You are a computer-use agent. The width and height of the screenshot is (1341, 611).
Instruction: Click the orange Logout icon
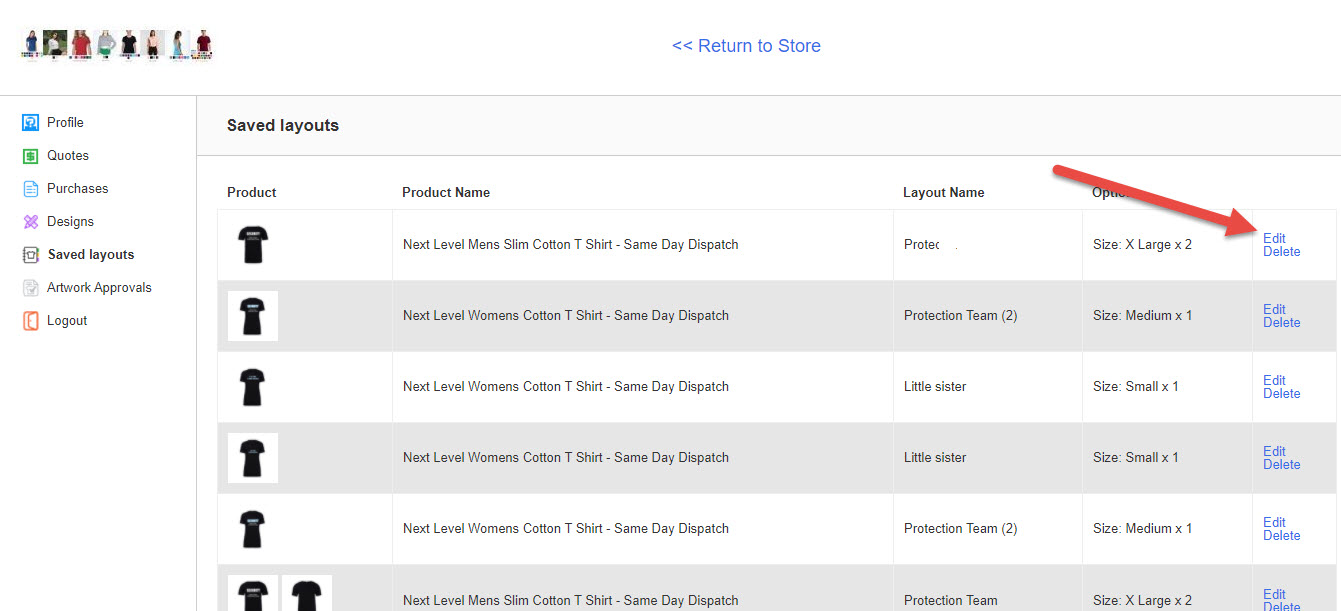click(x=30, y=321)
